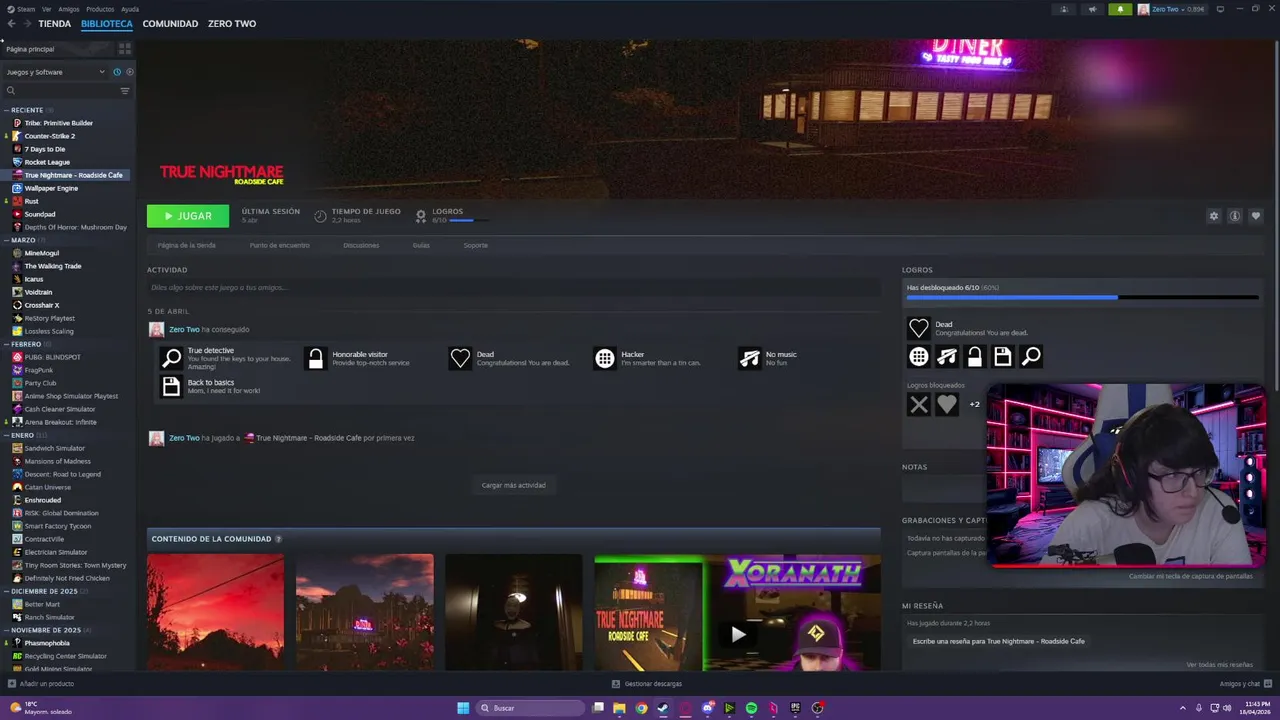Open game info icon next to gear
This screenshot has width=1280, height=720.
click(x=1235, y=216)
